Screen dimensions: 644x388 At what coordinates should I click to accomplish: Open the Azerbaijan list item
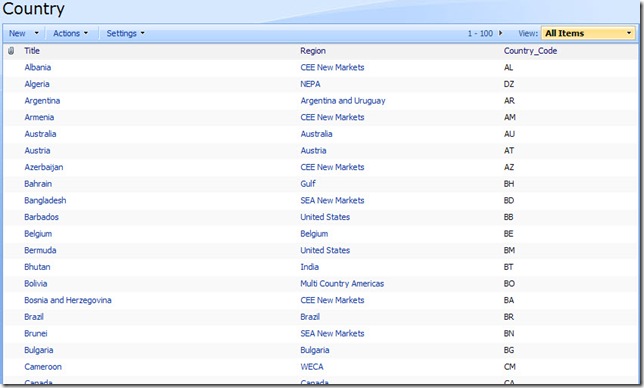tap(44, 167)
